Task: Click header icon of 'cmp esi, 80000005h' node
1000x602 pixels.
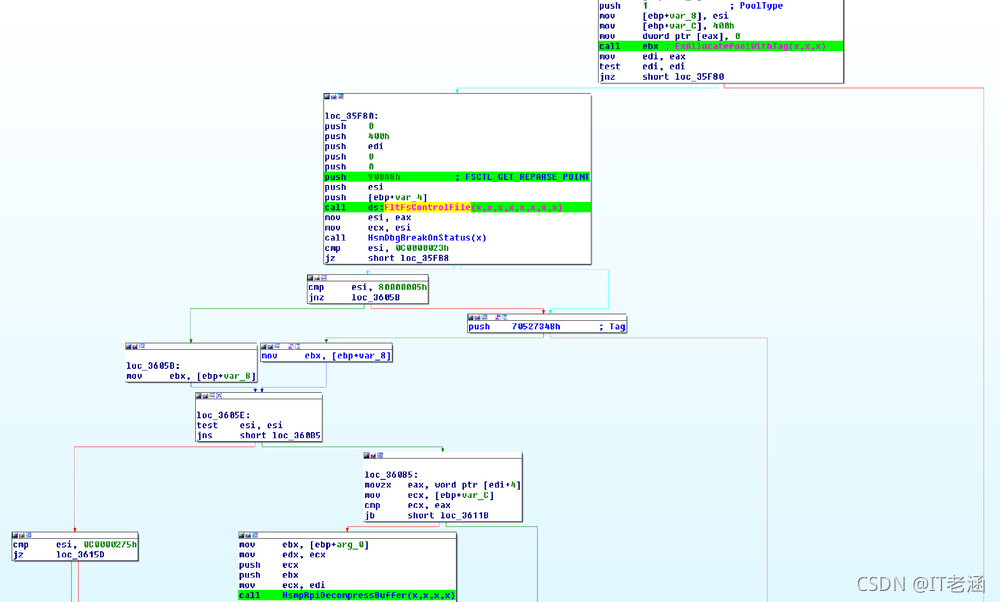Action: 312,277
